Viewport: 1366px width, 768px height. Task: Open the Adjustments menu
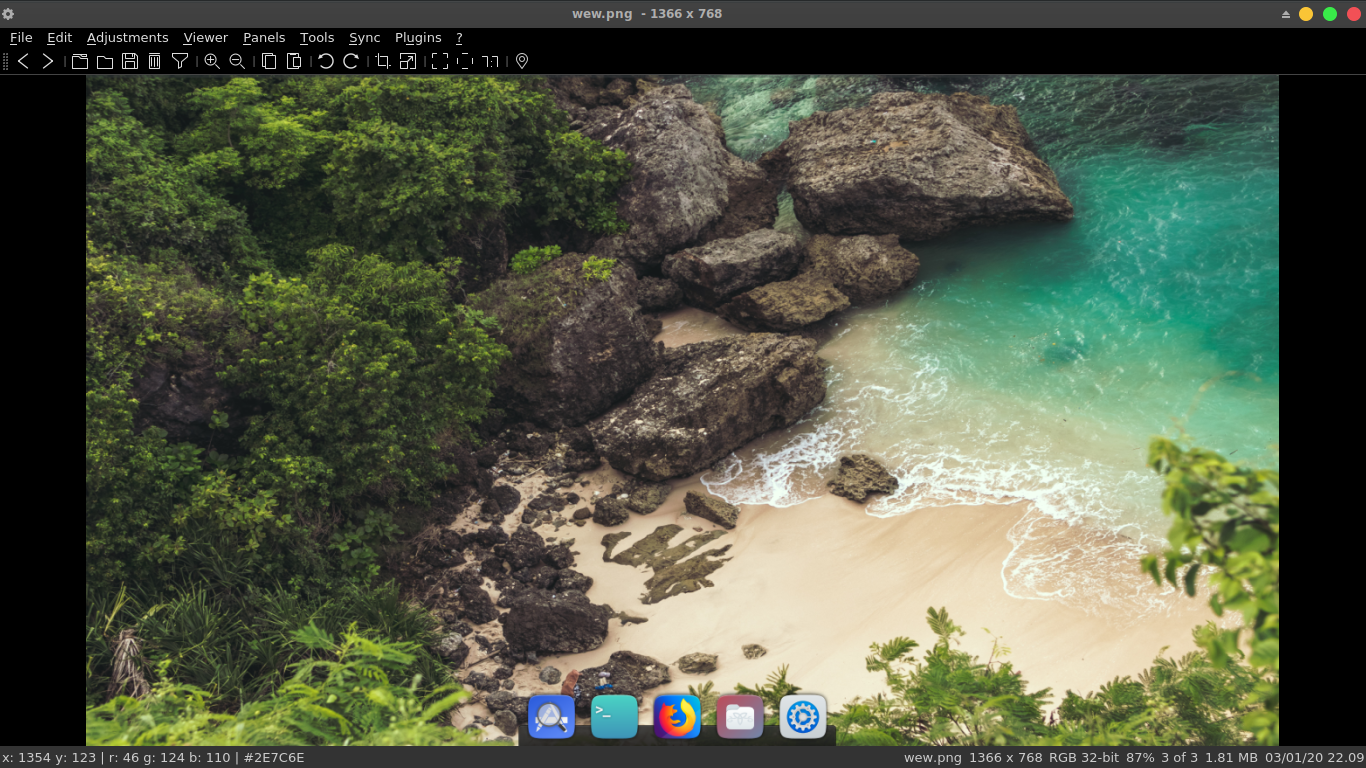tap(127, 37)
